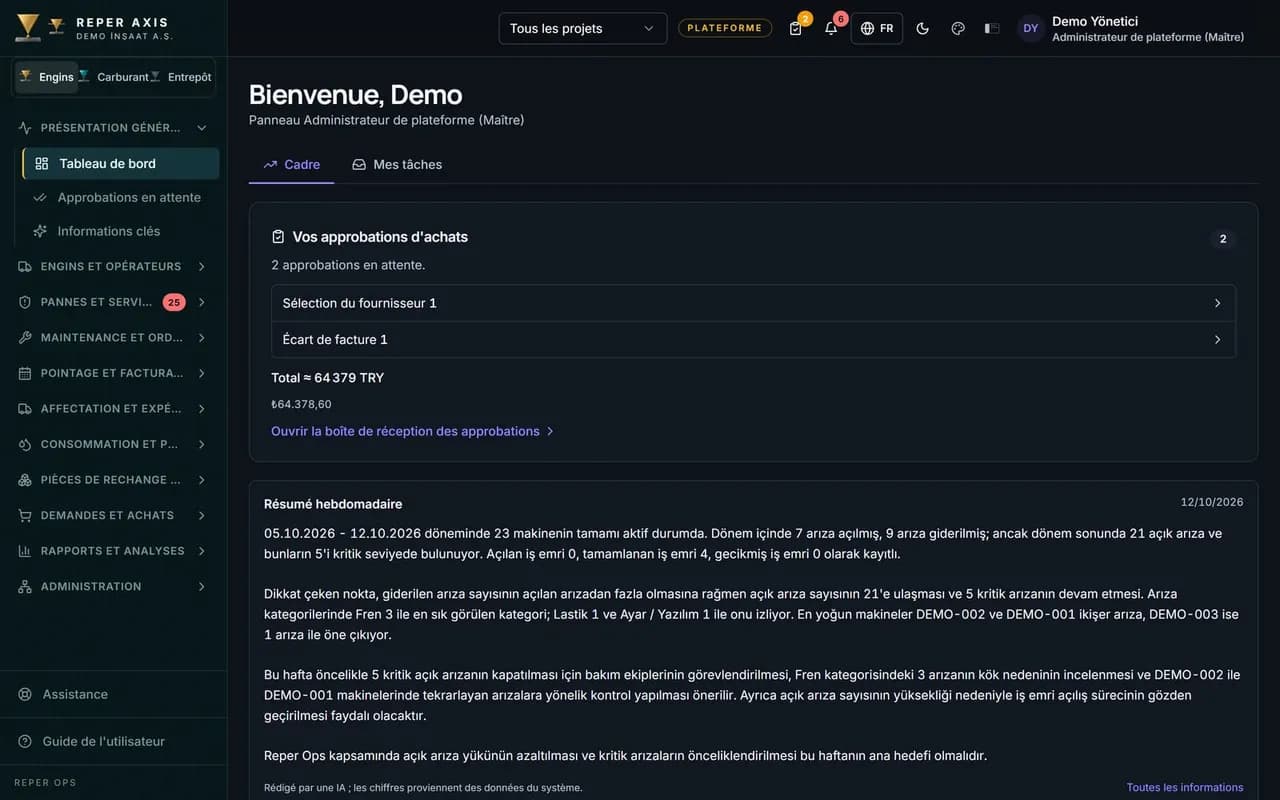
Task: Open Guide de l'utilisateur
Action: tap(113, 741)
